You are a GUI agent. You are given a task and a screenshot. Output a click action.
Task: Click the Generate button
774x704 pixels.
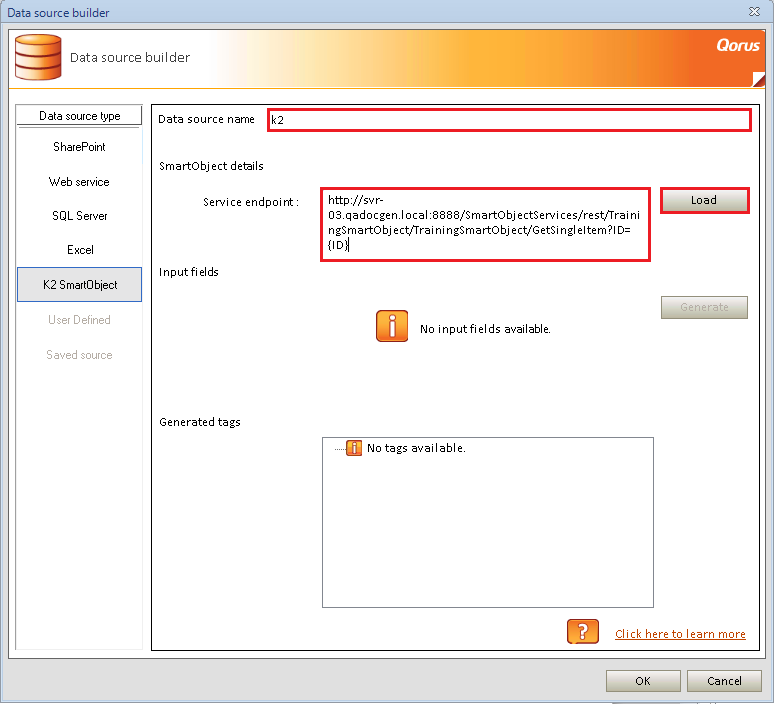coord(704,307)
